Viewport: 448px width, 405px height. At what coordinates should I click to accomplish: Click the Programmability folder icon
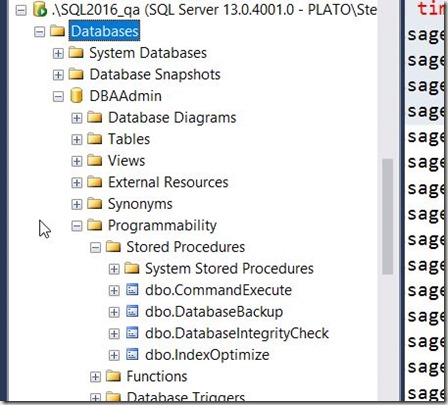[x=95, y=225]
